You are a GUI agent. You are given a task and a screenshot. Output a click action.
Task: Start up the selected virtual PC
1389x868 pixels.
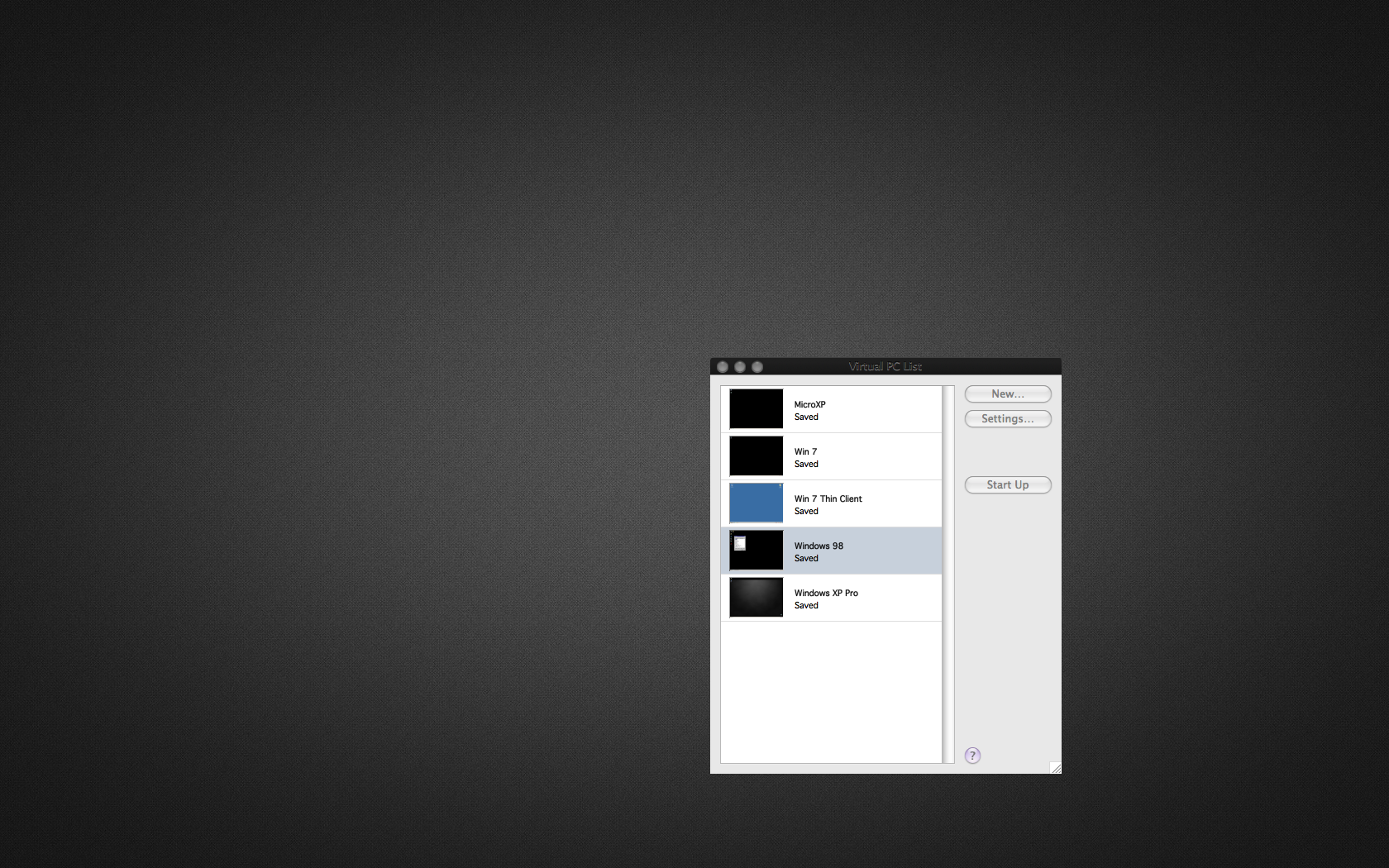pos(1008,485)
